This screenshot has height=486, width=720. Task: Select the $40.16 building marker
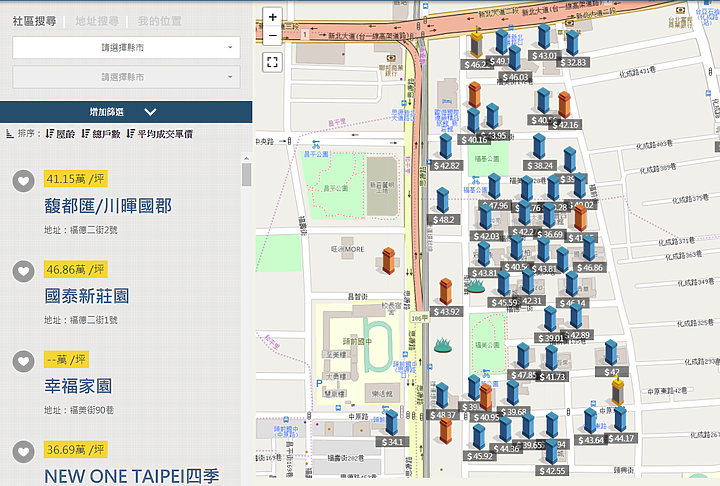tap(473, 120)
